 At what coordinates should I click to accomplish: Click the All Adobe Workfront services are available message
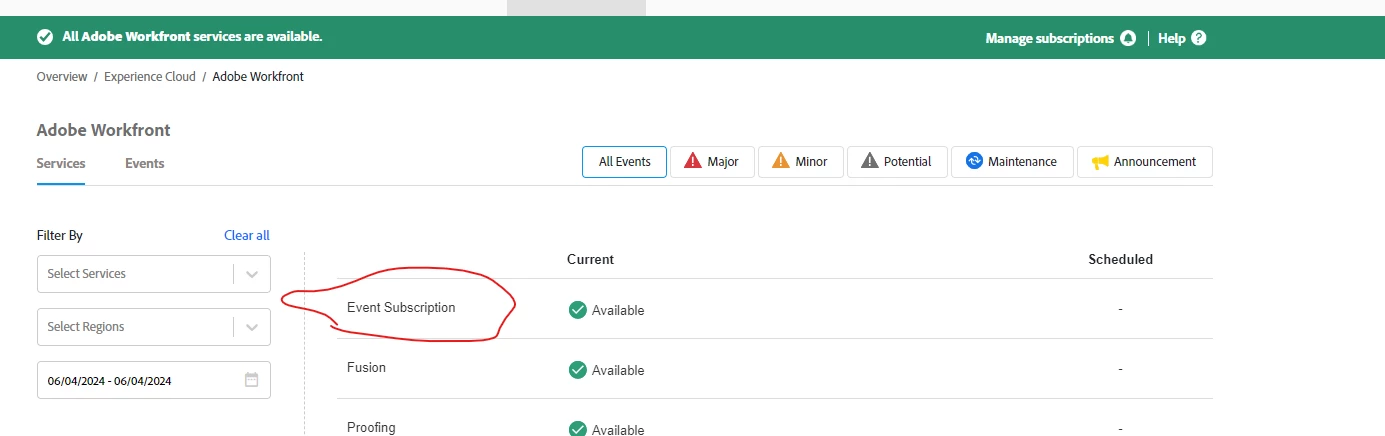pos(192,37)
